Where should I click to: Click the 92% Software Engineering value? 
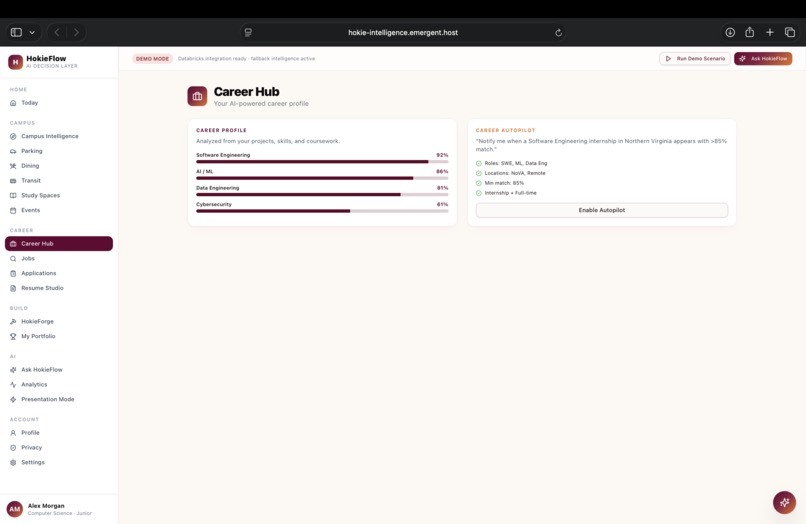tap(442, 155)
